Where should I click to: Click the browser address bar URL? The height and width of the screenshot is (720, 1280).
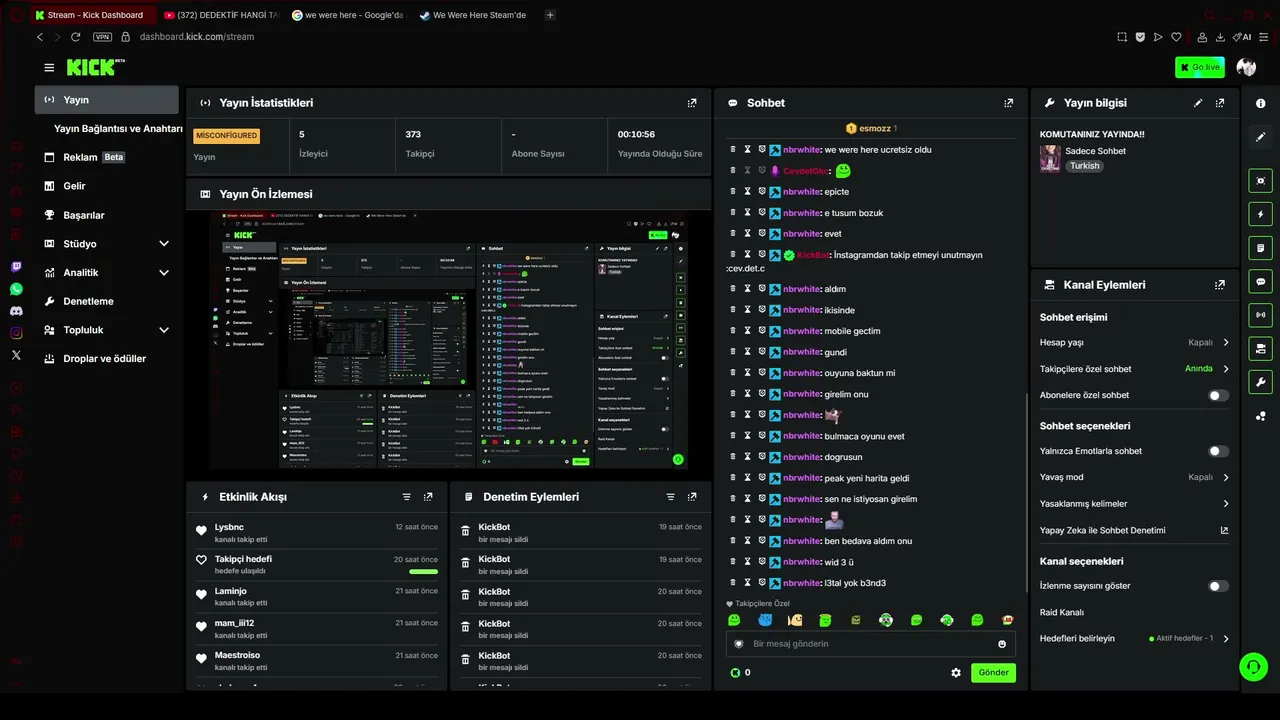[197, 37]
